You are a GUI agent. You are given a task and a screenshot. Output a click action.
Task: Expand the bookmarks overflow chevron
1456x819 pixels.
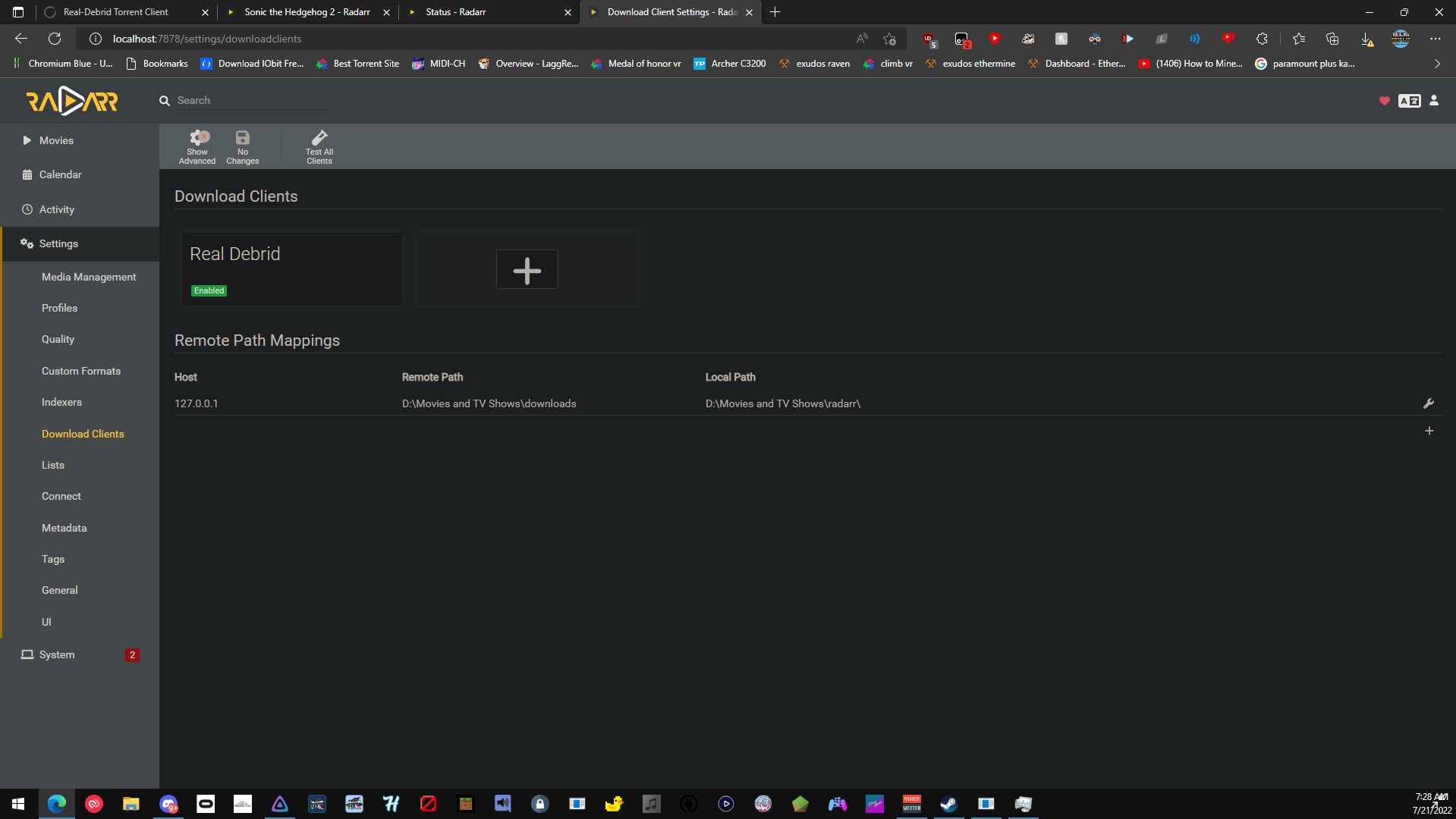[x=1436, y=64]
